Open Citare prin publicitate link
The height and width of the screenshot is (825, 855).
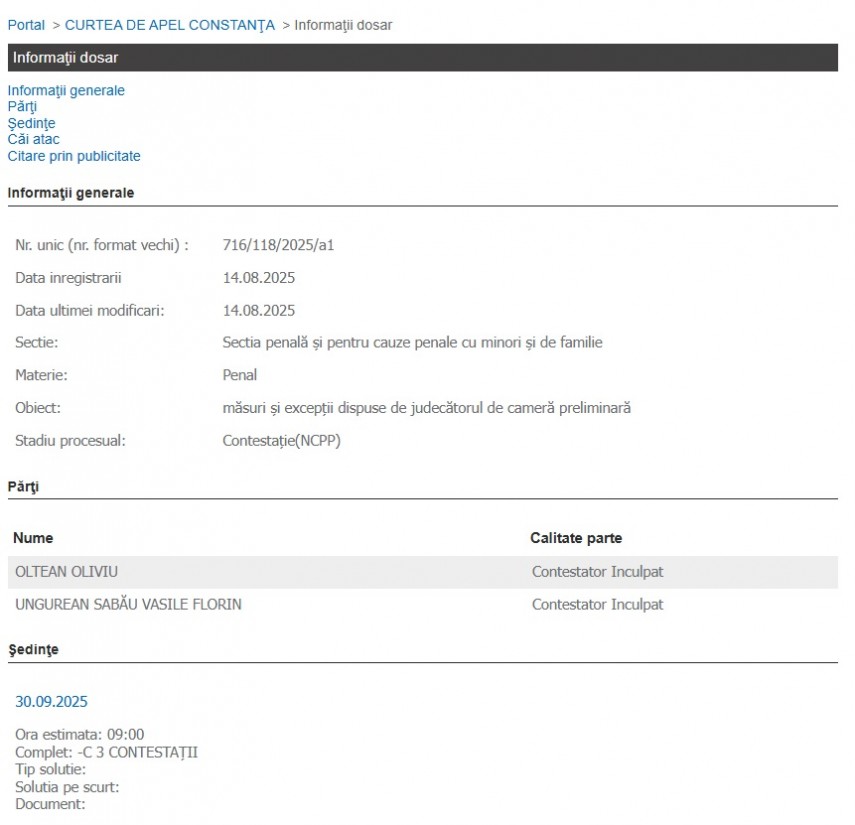[74, 156]
